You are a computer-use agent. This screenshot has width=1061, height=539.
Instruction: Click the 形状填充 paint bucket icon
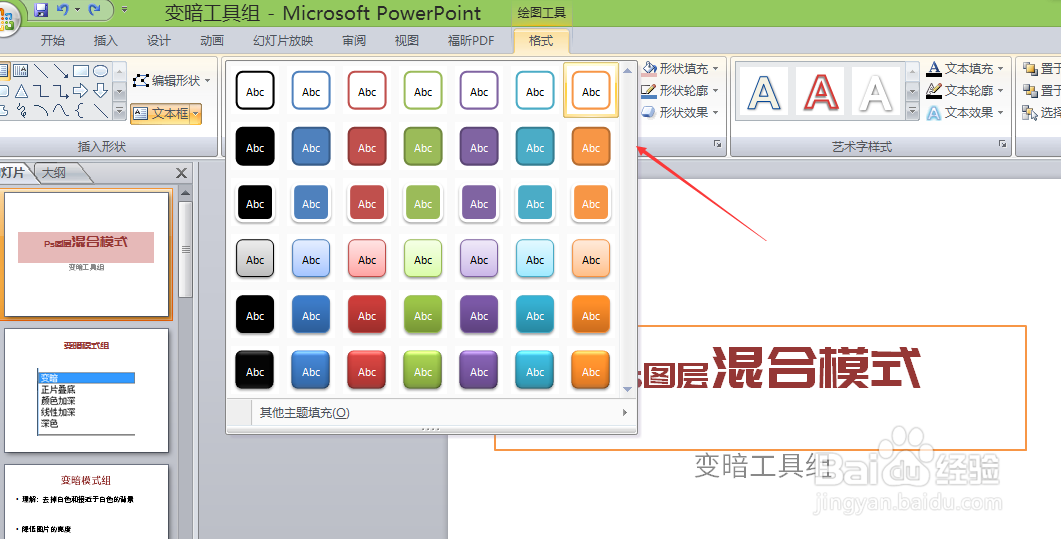click(x=650, y=68)
